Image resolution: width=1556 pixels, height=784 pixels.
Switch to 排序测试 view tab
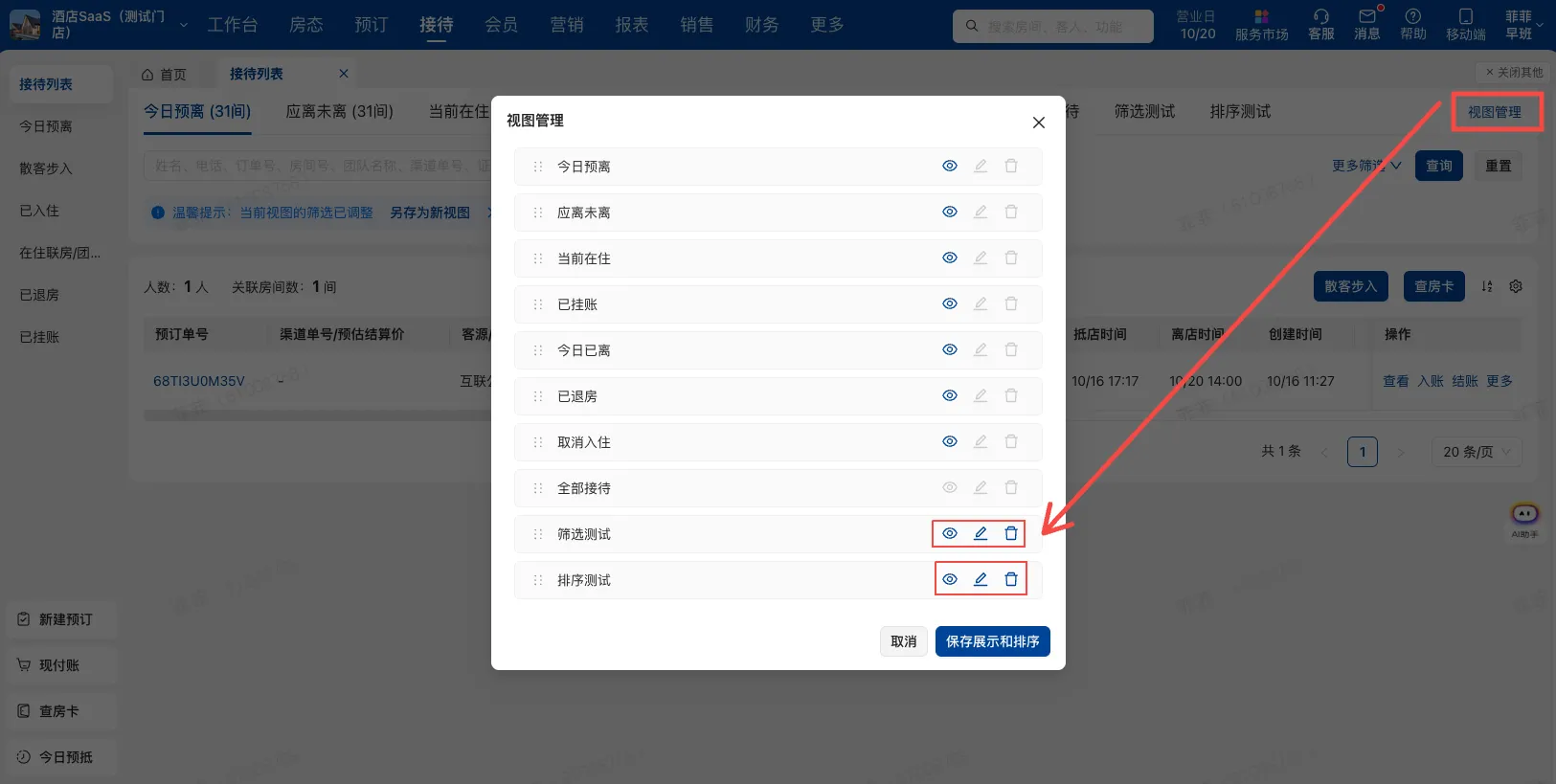[1240, 112]
